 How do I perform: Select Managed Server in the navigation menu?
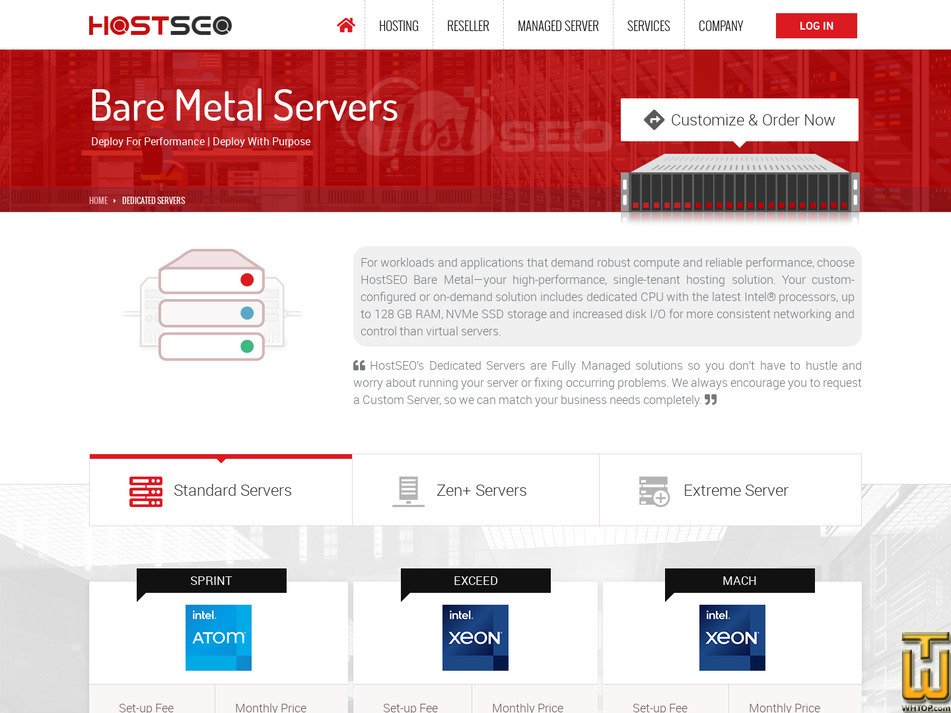tap(557, 25)
